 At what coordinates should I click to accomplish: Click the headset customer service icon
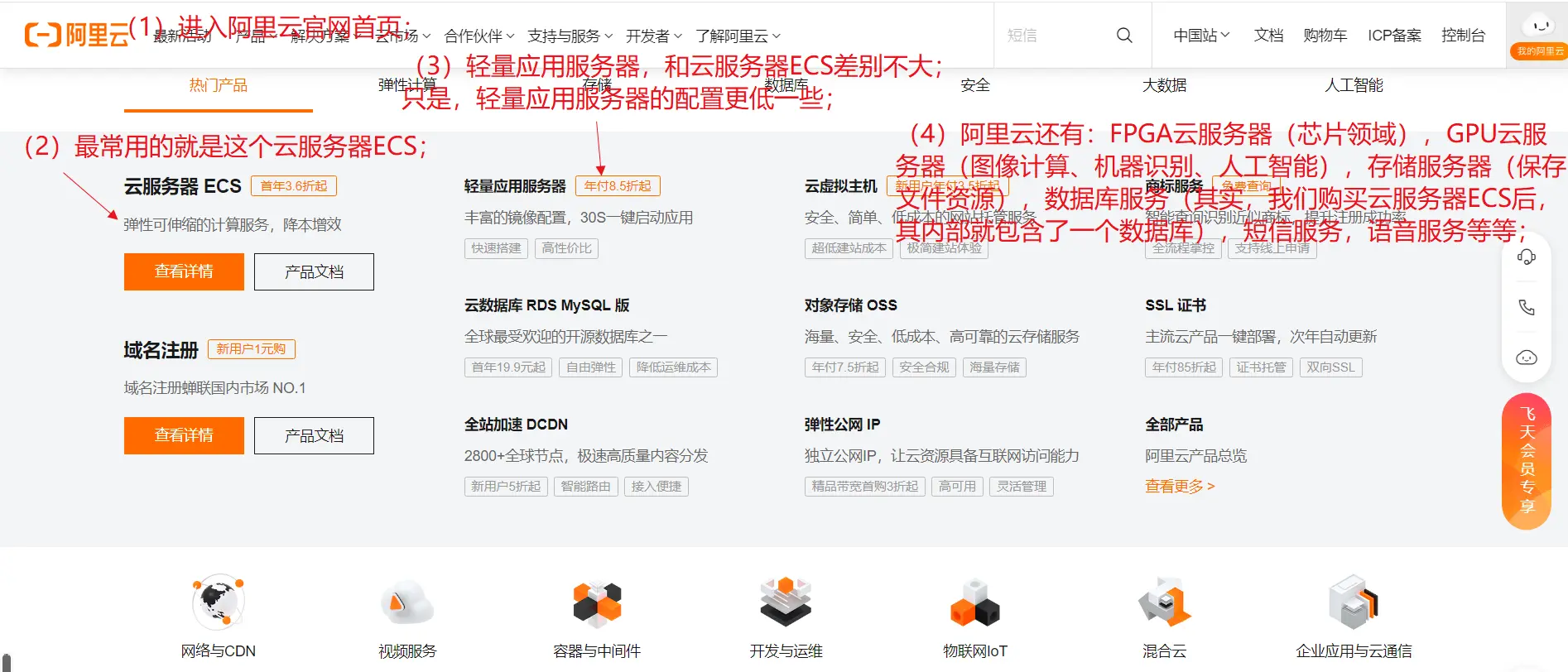1526,257
